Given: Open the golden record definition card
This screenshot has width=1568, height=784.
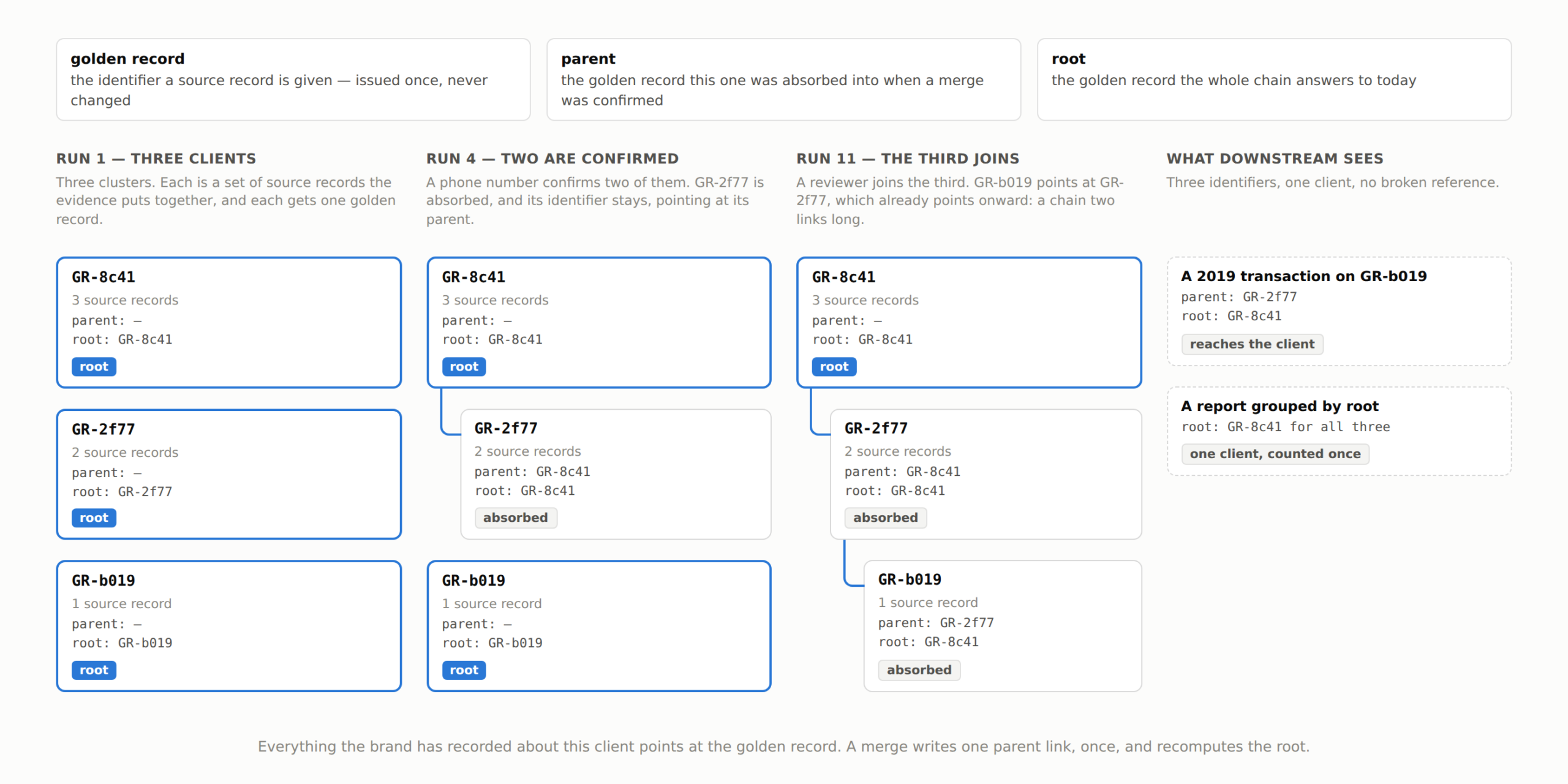Looking at the screenshot, I should coord(293,80).
